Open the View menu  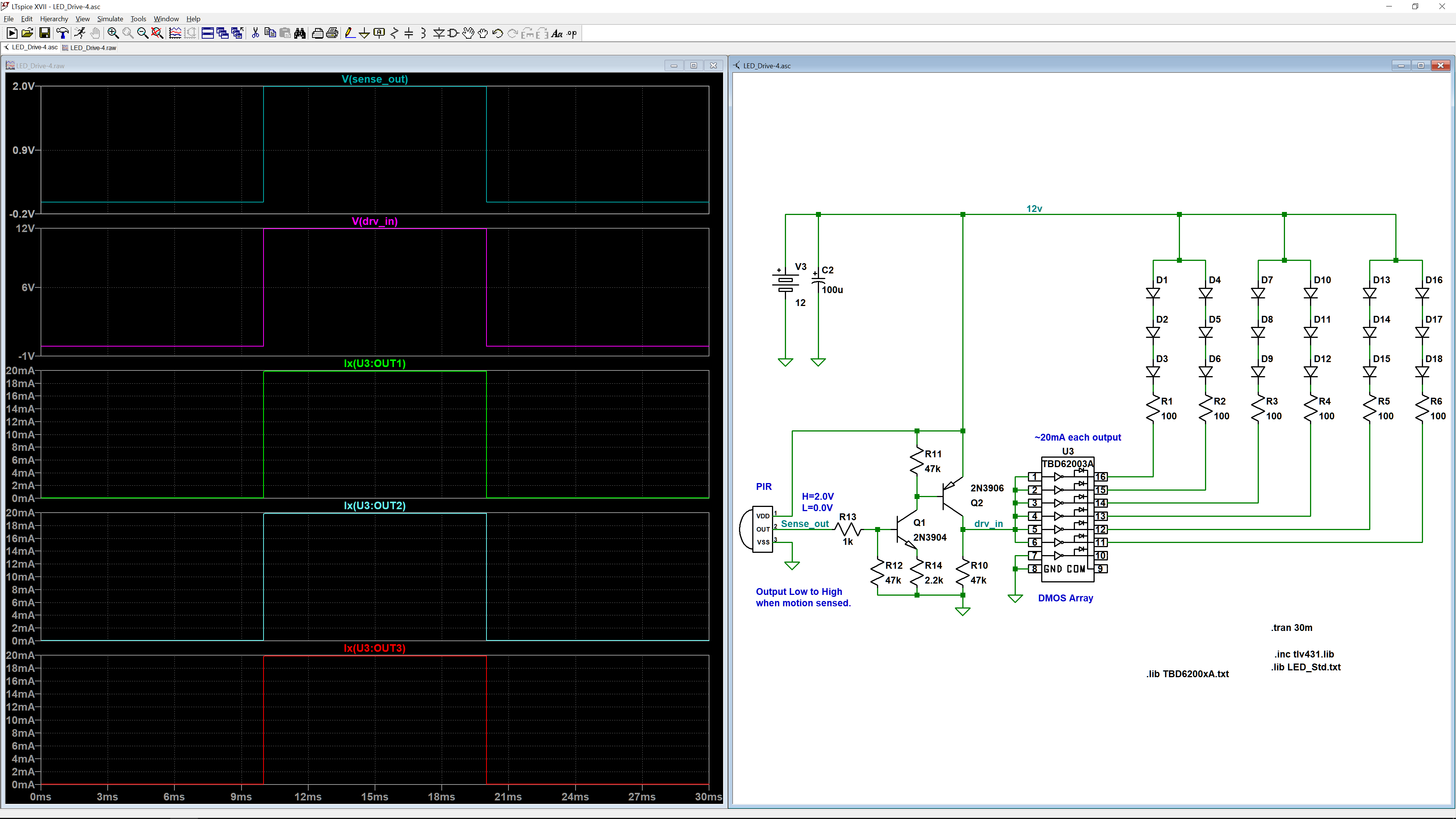(83, 19)
